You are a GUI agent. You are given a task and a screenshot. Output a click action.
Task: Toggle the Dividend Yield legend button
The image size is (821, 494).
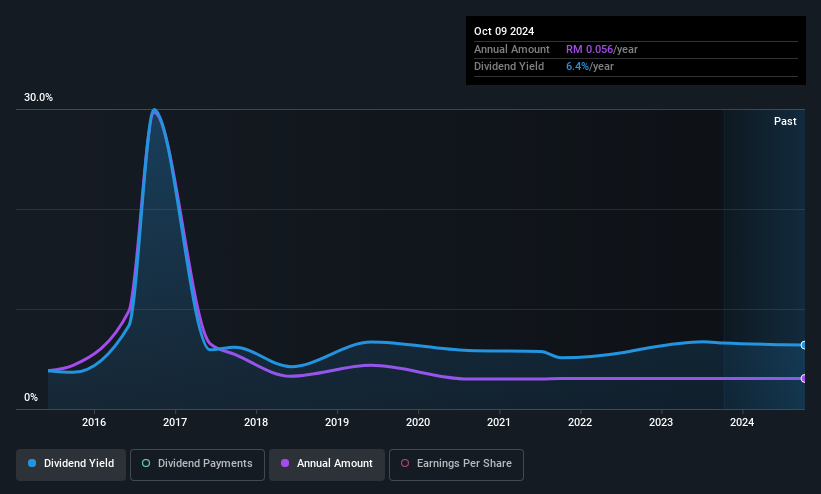[71, 464]
